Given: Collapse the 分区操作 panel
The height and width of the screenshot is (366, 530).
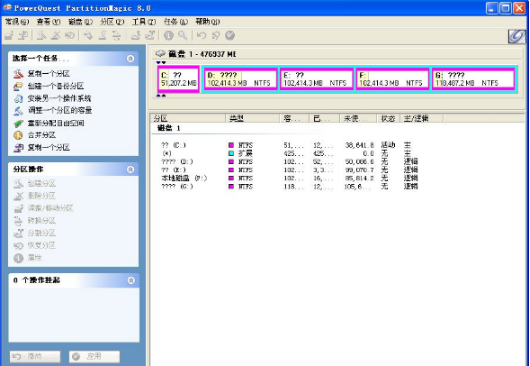Looking at the screenshot, I should (130, 169).
